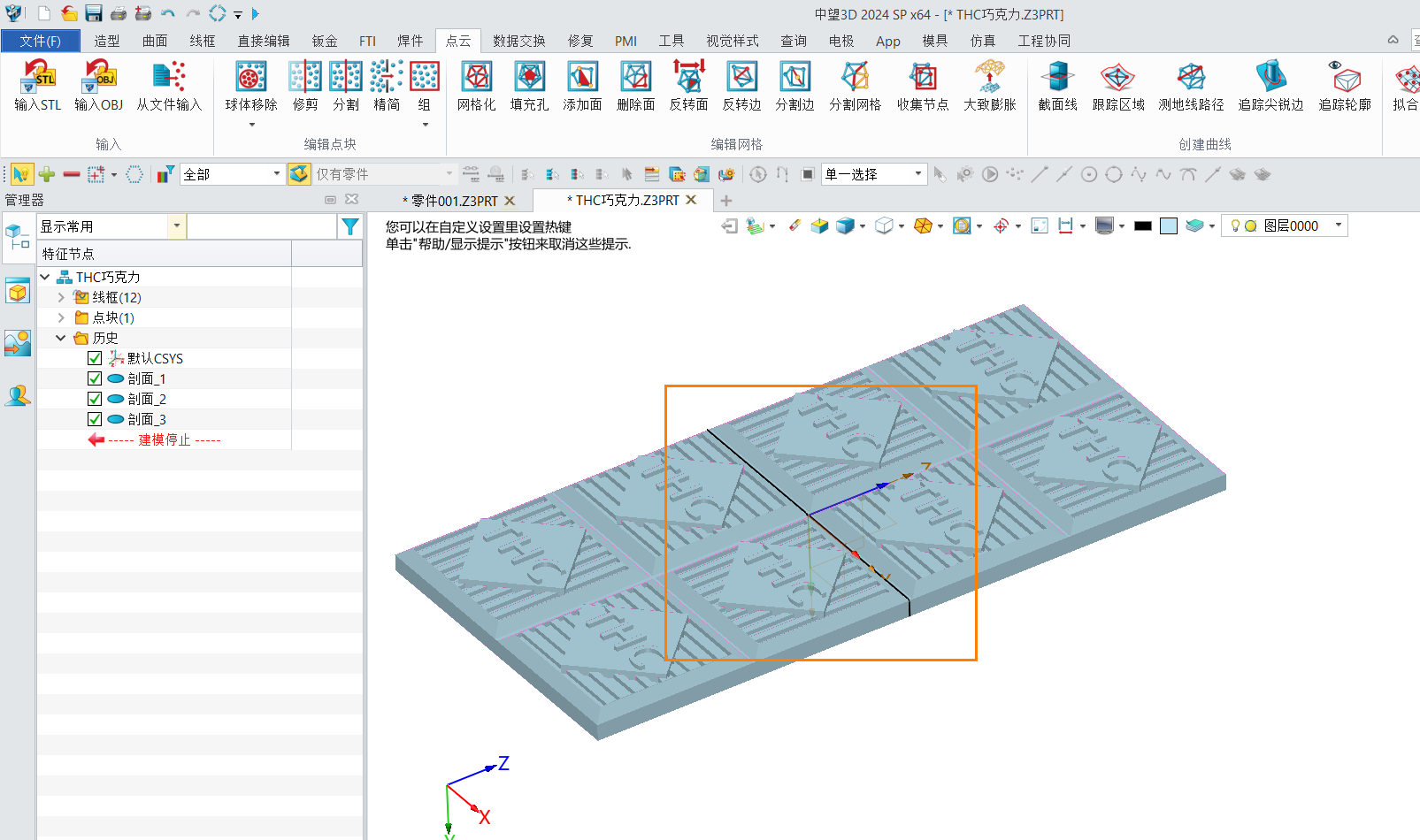Click the manager filter funnel icon
The height and width of the screenshot is (840, 1420).
click(x=350, y=226)
